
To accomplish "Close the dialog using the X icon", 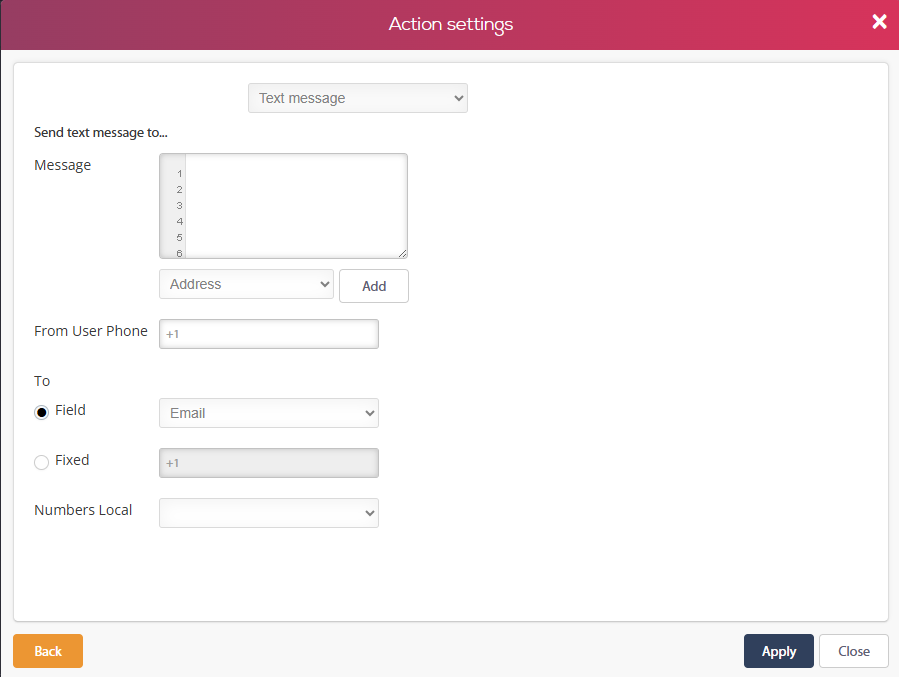I will click(879, 22).
